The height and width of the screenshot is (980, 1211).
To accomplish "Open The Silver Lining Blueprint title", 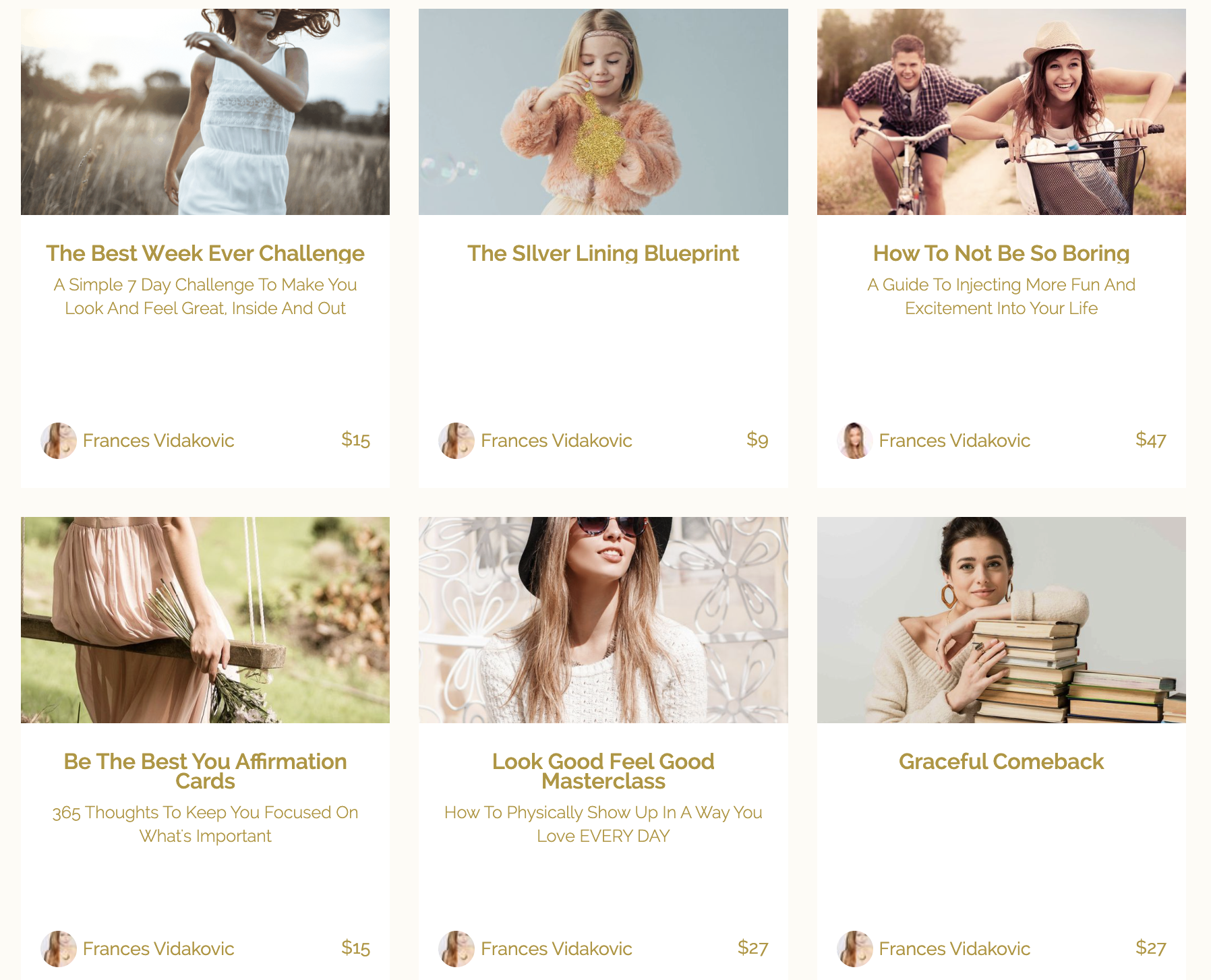I will 603,253.
